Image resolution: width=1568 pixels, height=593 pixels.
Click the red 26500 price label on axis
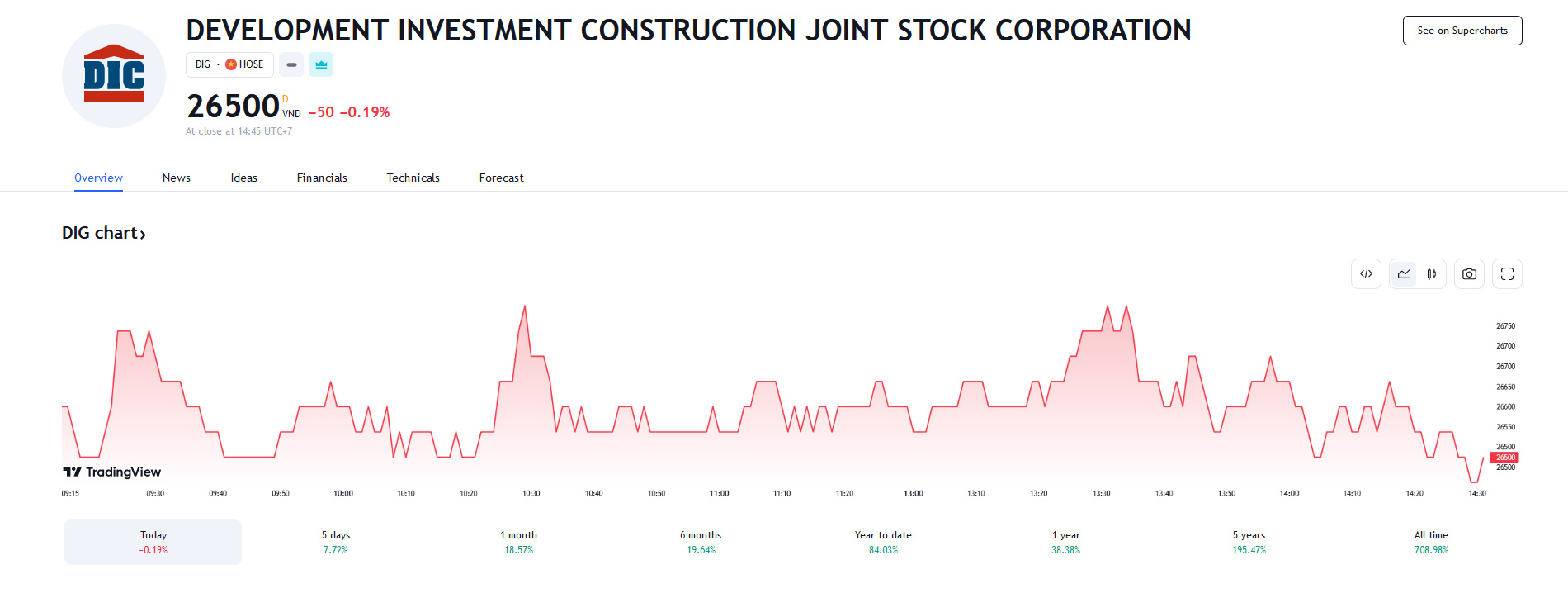(1504, 458)
